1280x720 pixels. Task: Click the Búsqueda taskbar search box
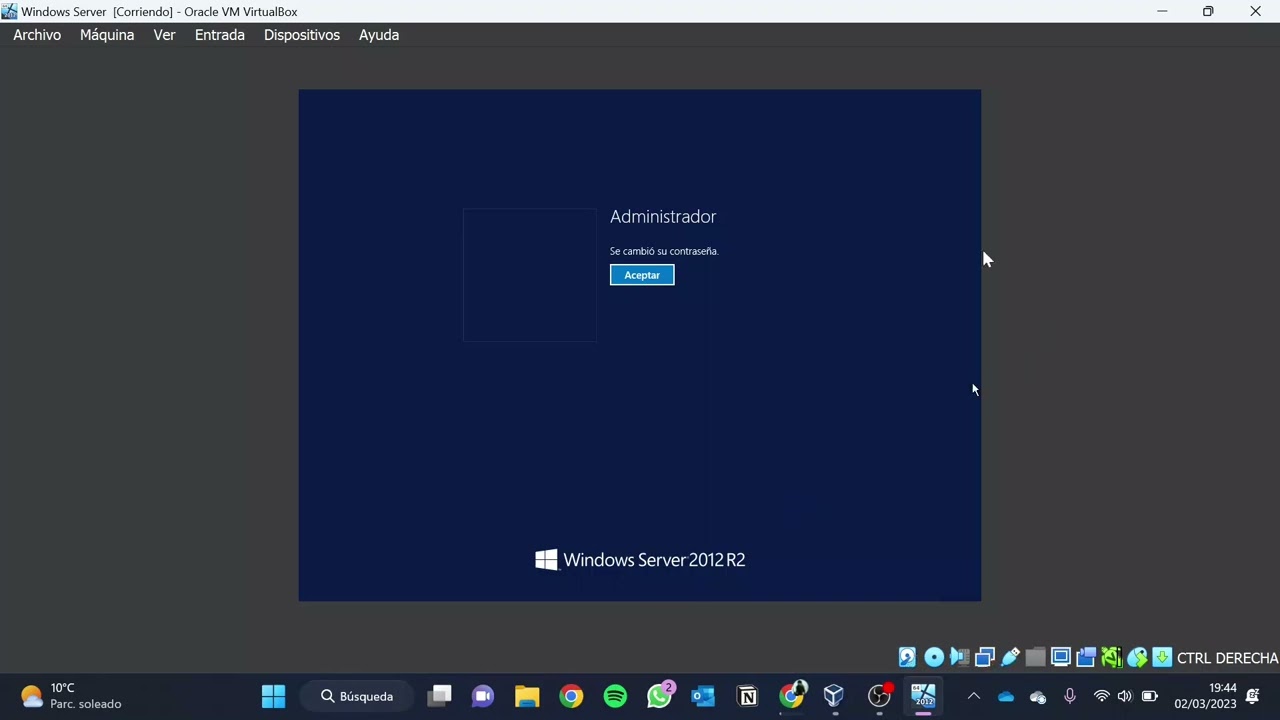[x=357, y=696]
